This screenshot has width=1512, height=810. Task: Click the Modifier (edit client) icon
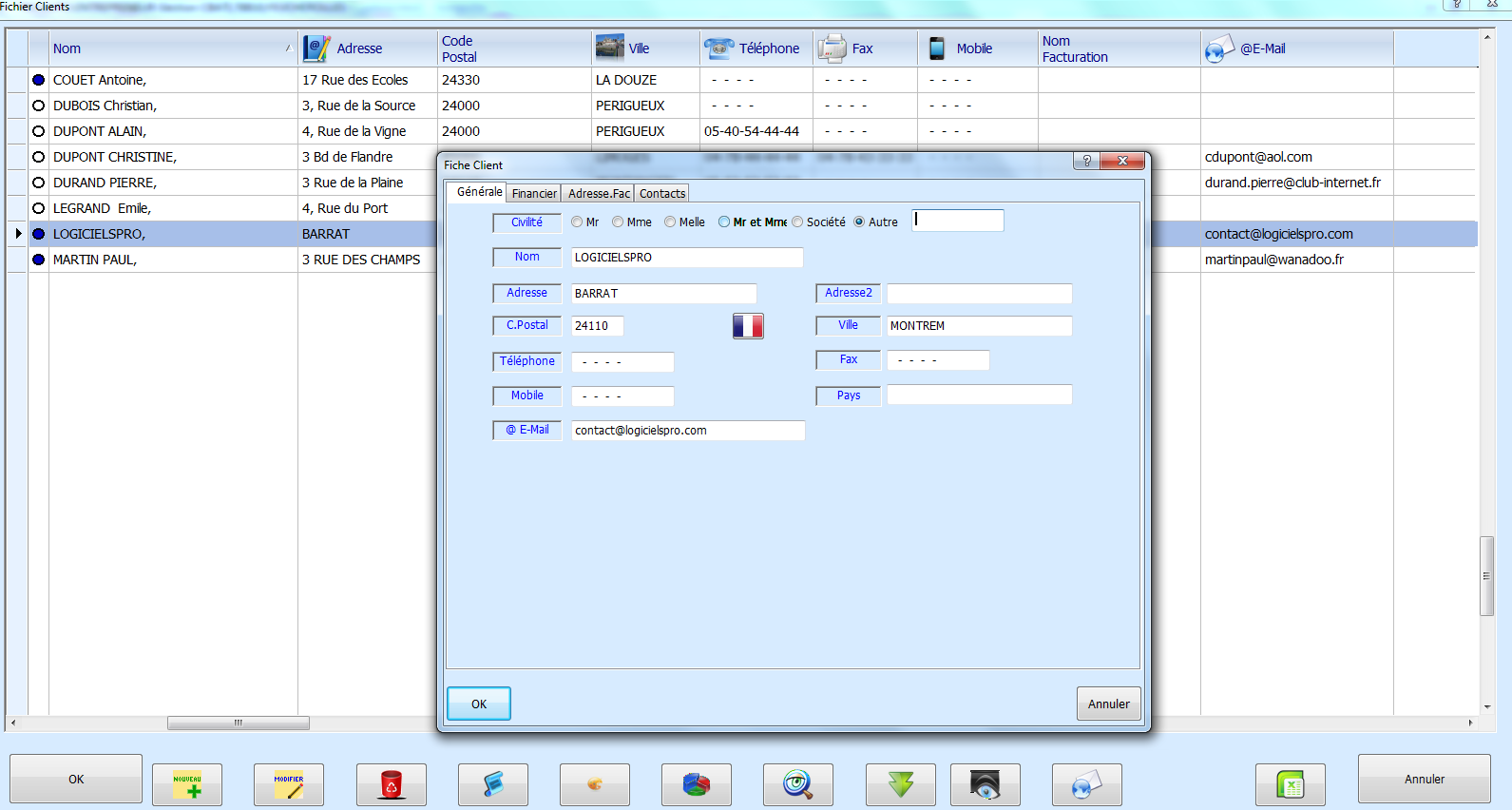[289, 784]
